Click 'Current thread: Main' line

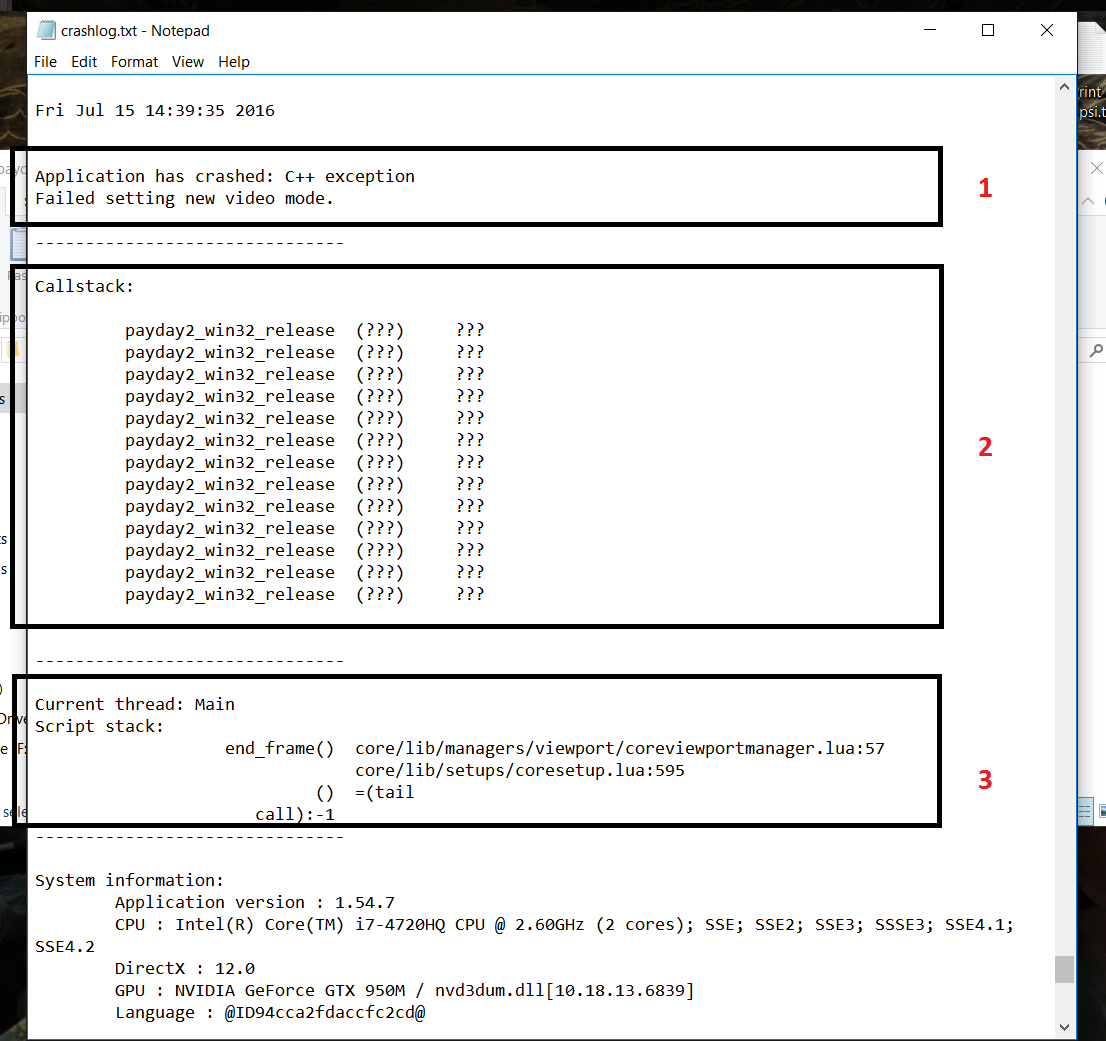pyautogui.click(x=135, y=705)
